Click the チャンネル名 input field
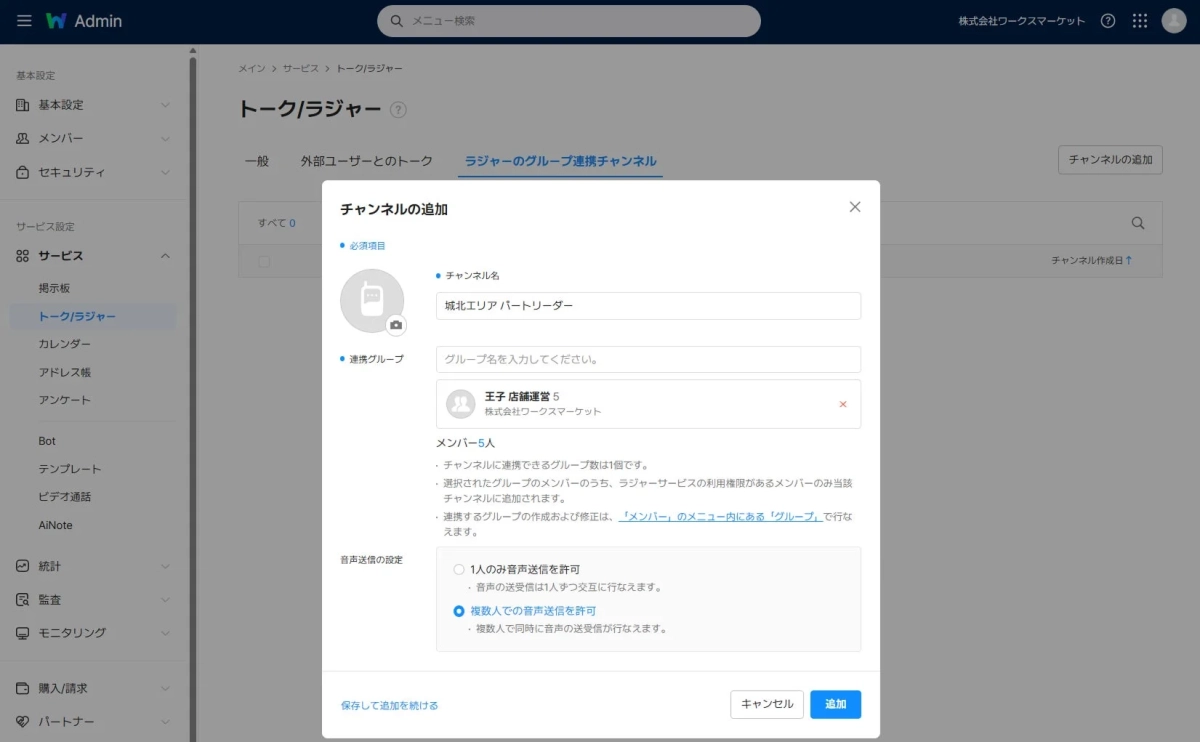The width and height of the screenshot is (1200, 742). coord(647,306)
